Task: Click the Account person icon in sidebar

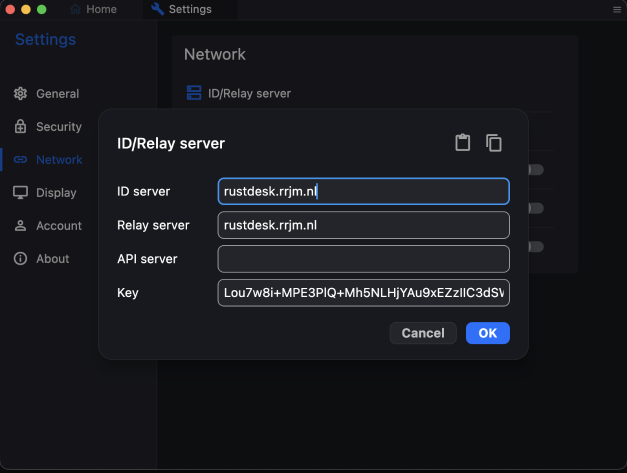Action: click(20, 226)
